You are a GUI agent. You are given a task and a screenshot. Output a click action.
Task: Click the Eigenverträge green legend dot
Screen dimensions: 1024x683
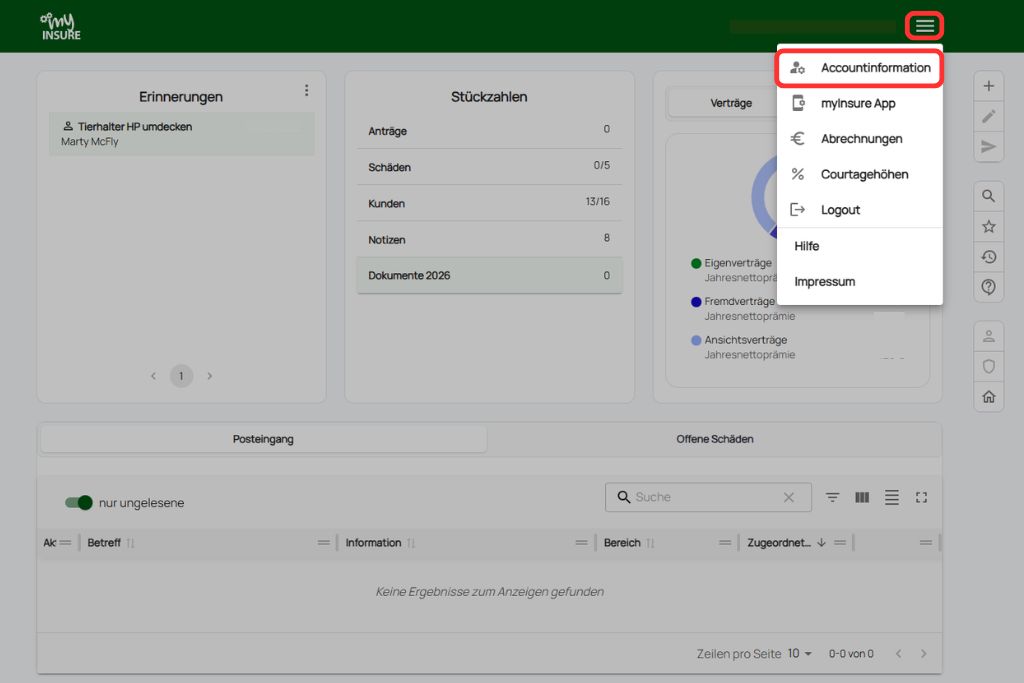696,264
